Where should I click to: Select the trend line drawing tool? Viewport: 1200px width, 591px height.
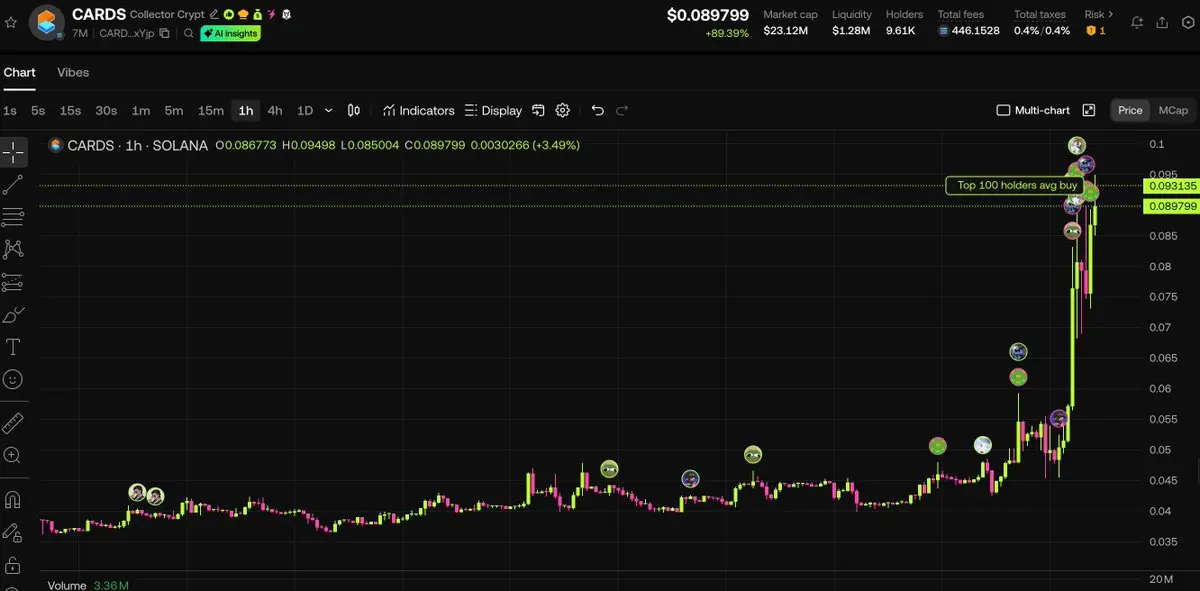pyautogui.click(x=13, y=185)
